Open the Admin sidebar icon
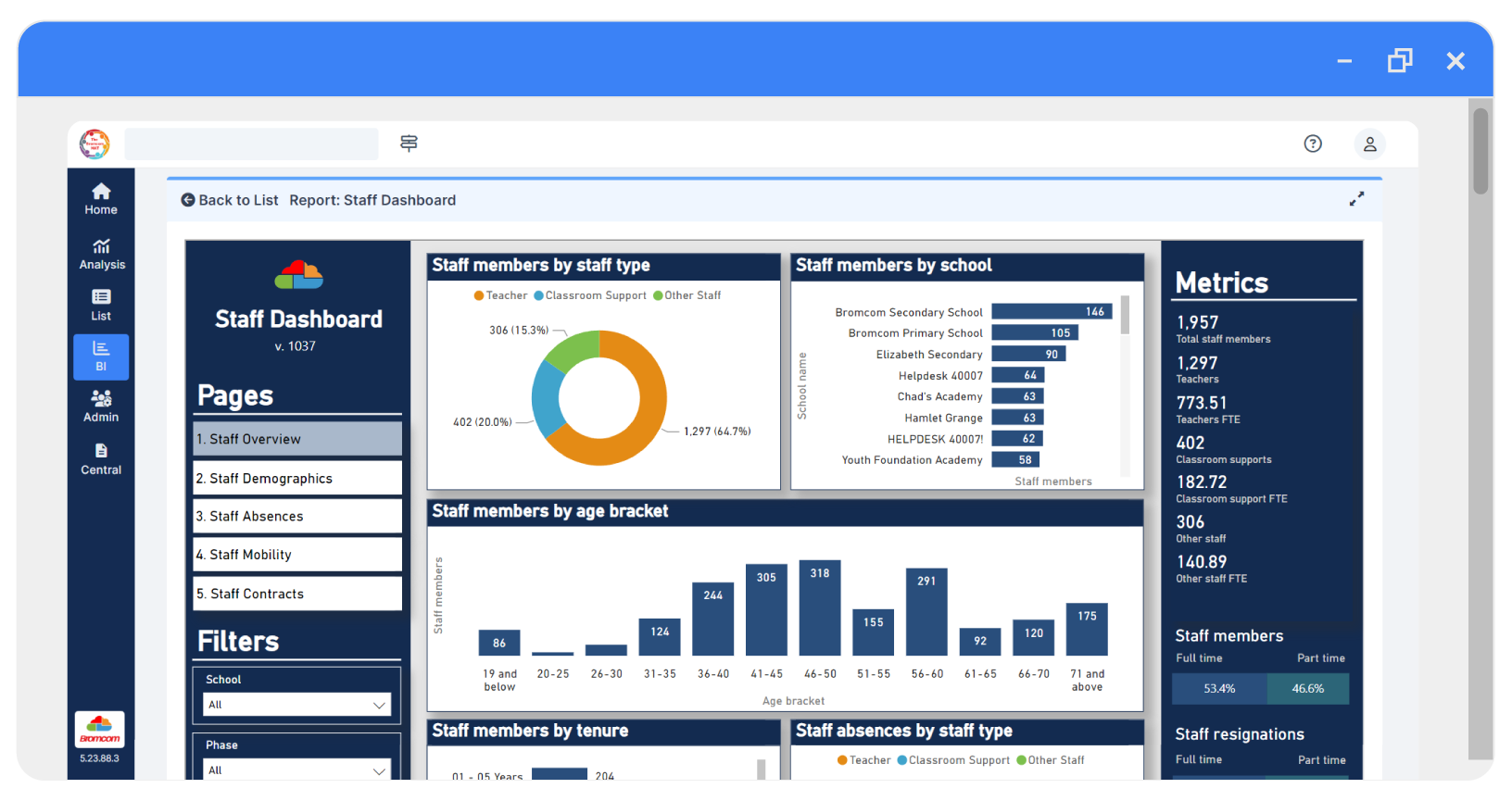 coord(101,407)
